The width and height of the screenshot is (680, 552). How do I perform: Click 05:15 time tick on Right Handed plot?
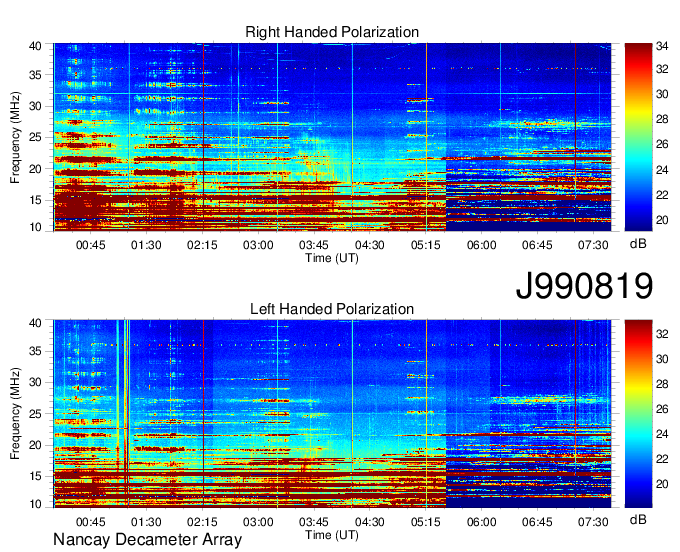425,245
